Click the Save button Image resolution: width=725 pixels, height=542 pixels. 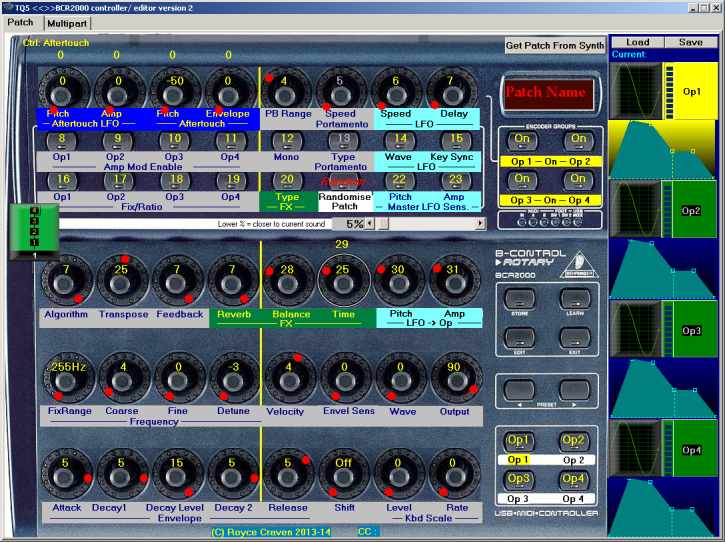(690, 43)
